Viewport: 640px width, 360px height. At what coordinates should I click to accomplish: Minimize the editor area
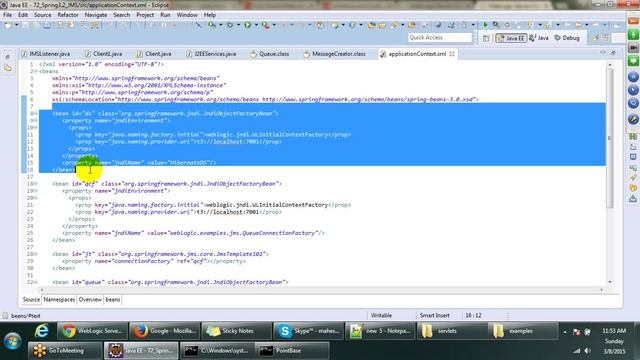(603, 53)
